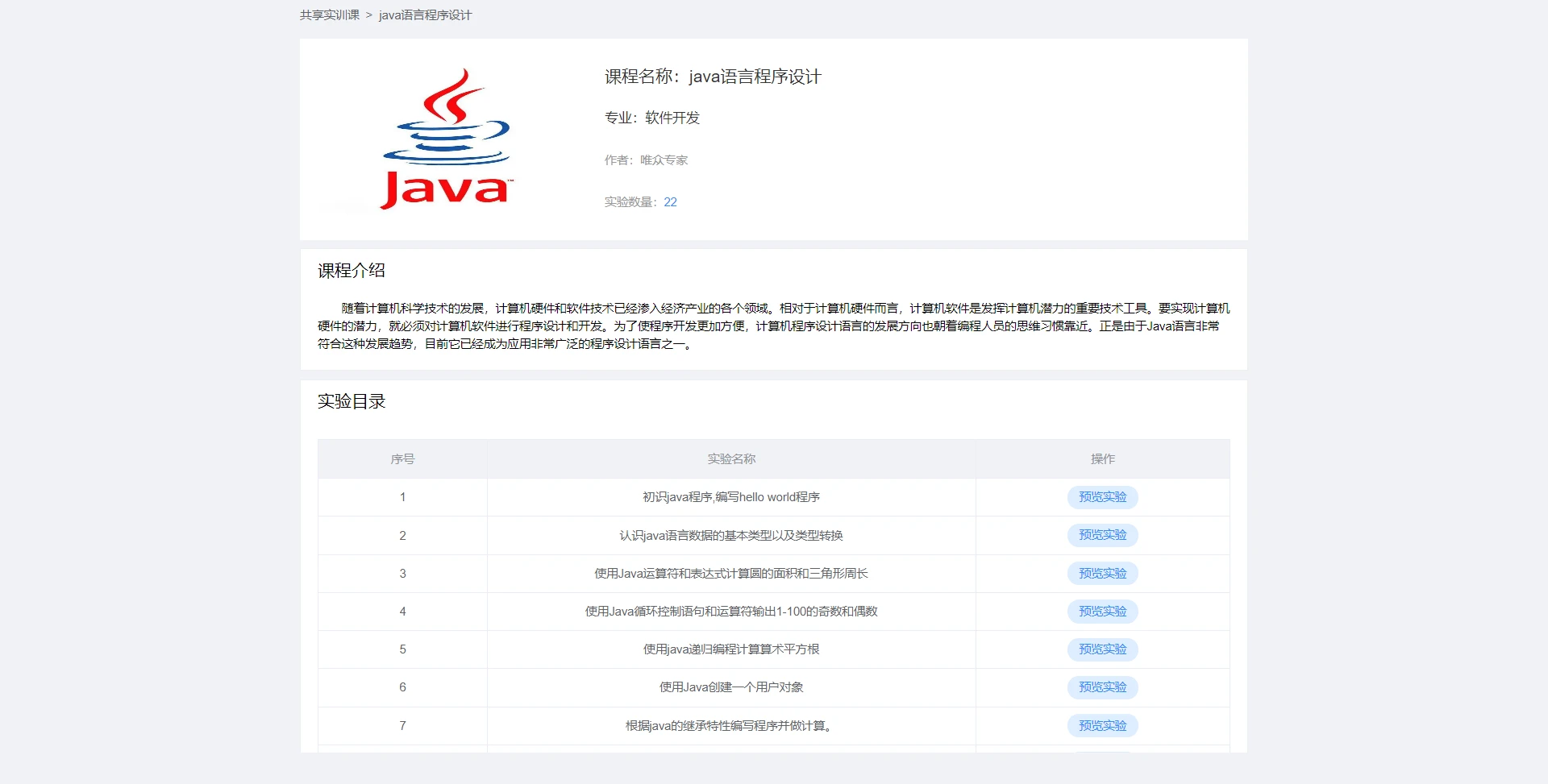Preview experiment 1 hello world program

point(1102,497)
